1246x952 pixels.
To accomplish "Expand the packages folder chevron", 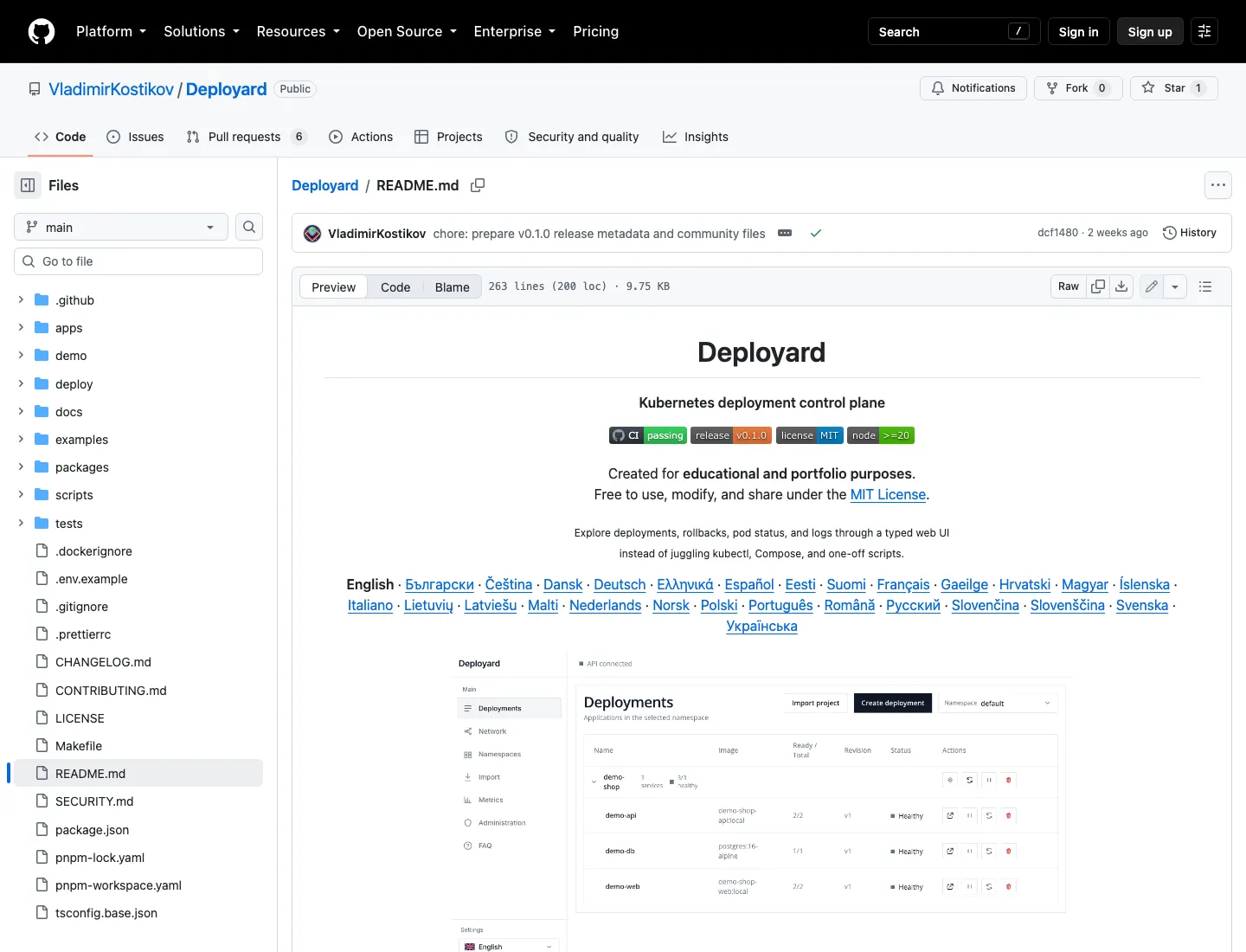I will point(21,466).
